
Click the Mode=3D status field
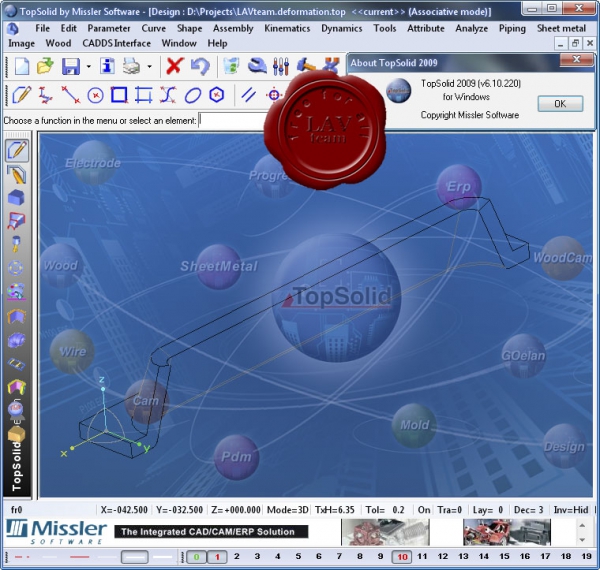(287, 510)
